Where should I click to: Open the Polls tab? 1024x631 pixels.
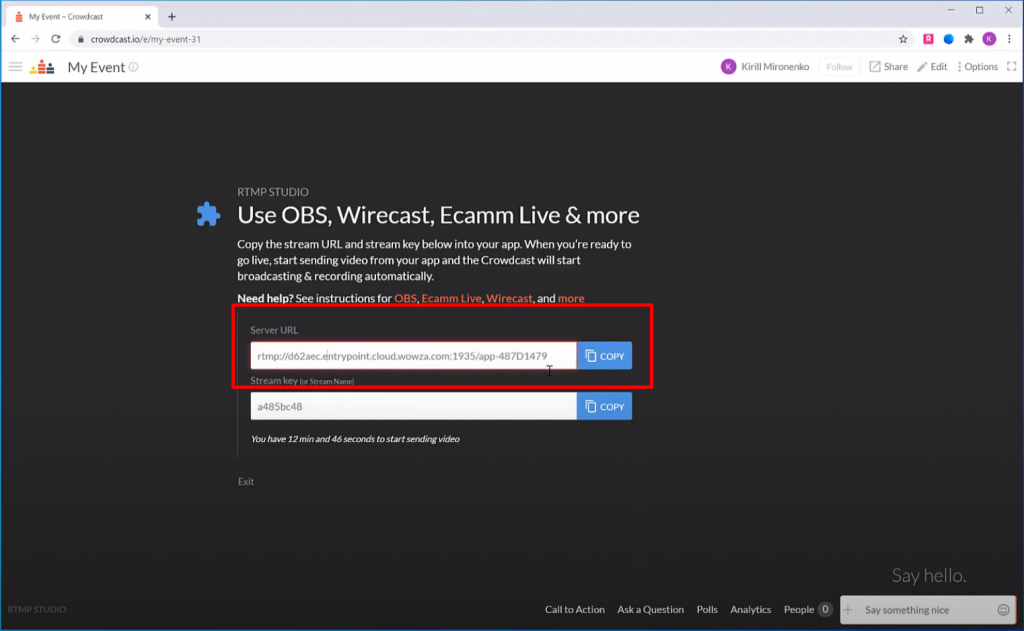707,609
